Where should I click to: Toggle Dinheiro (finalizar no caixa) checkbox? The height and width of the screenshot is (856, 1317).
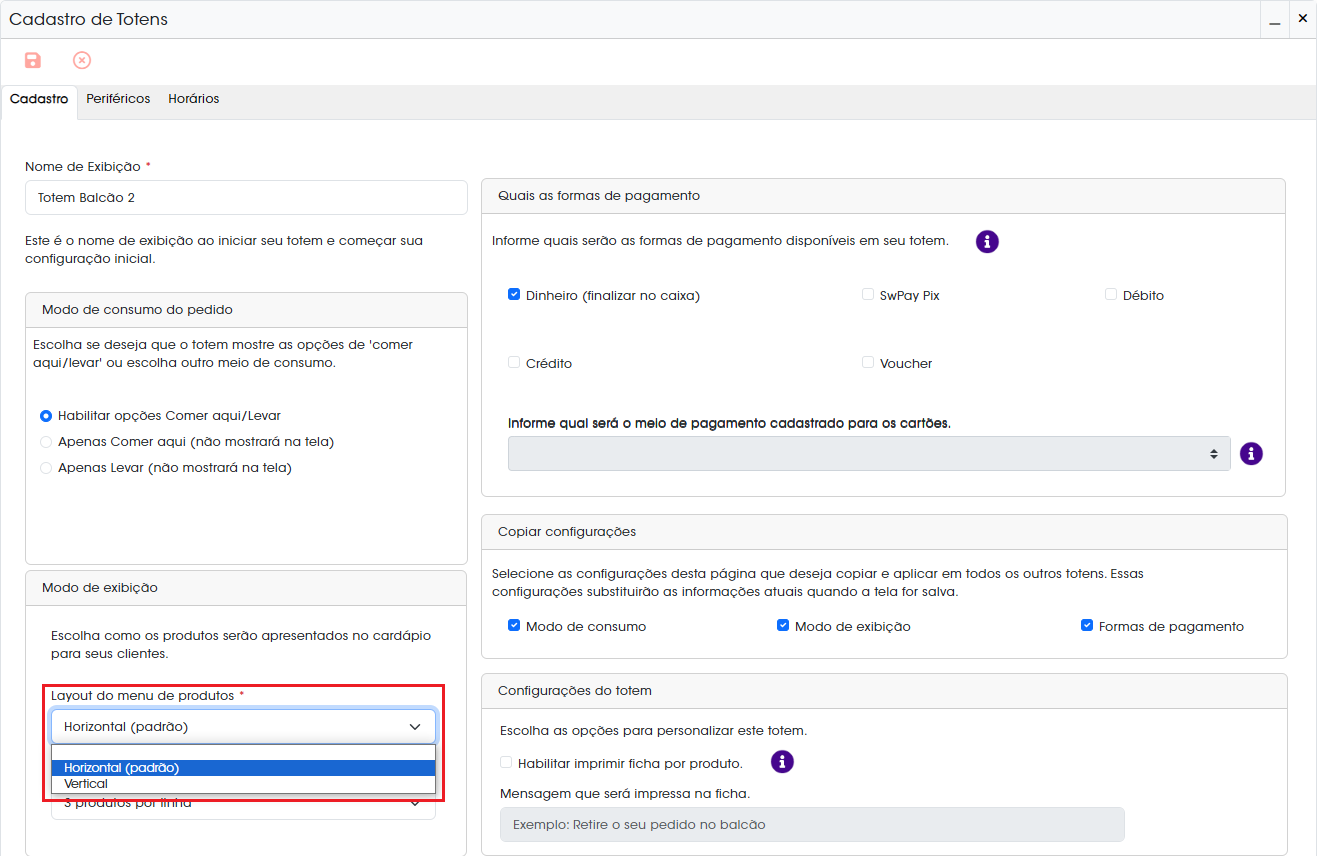514,295
